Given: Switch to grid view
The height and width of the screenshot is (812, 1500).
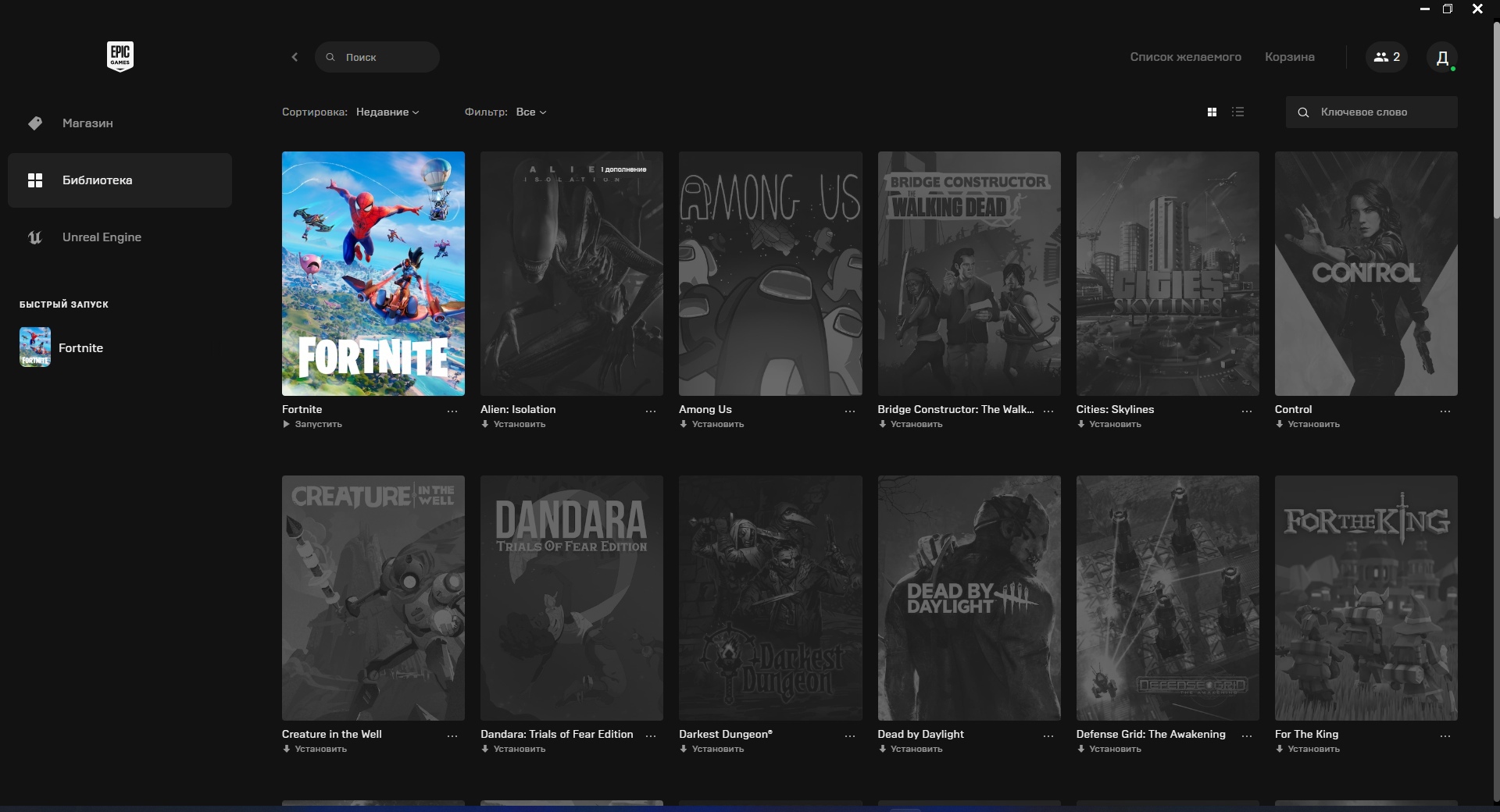Looking at the screenshot, I should 1212,112.
